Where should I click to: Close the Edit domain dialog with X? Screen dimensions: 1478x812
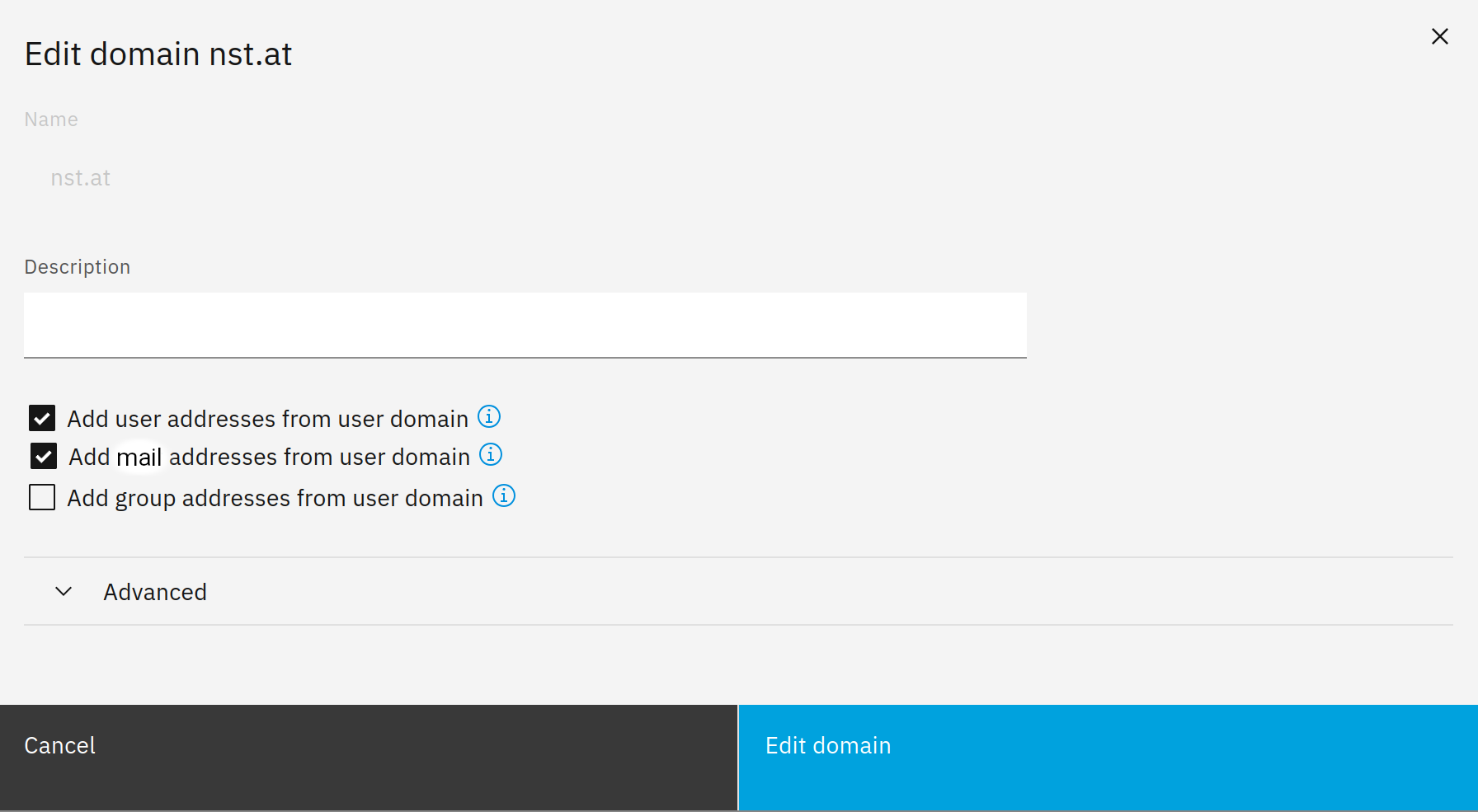pos(1439,36)
